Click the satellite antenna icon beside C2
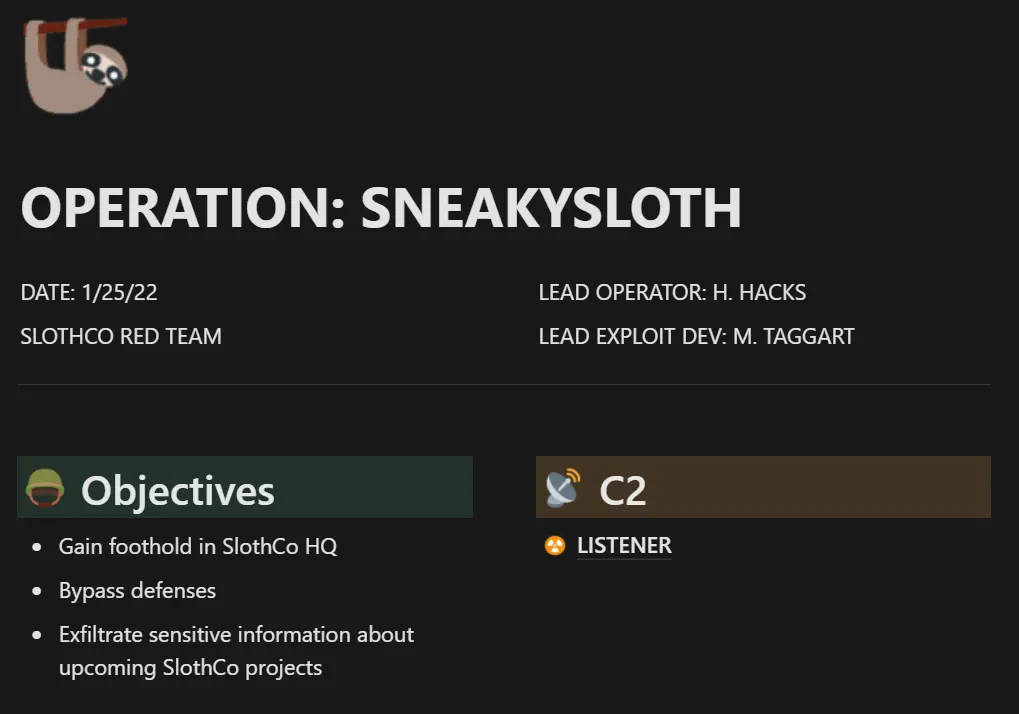1019x714 pixels. click(563, 488)
